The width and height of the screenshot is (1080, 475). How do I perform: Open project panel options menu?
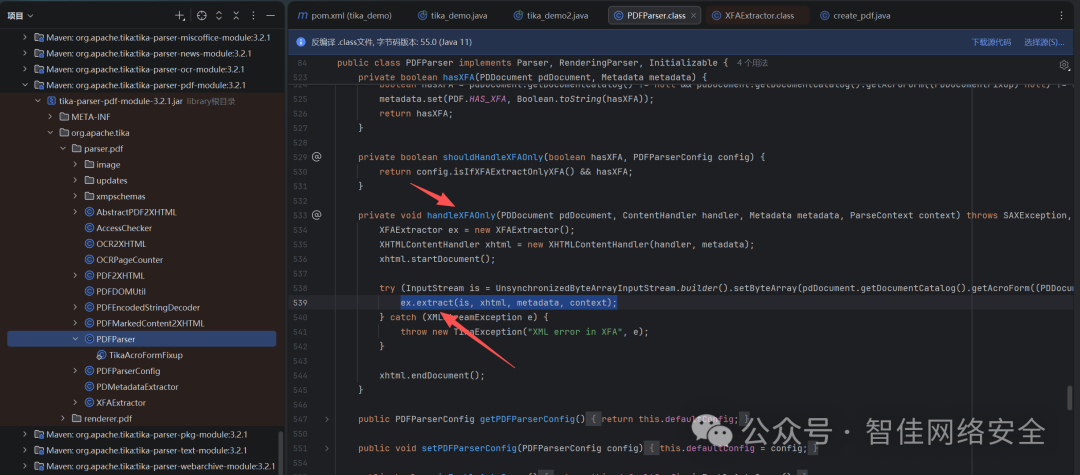click(x=253, y=15)
